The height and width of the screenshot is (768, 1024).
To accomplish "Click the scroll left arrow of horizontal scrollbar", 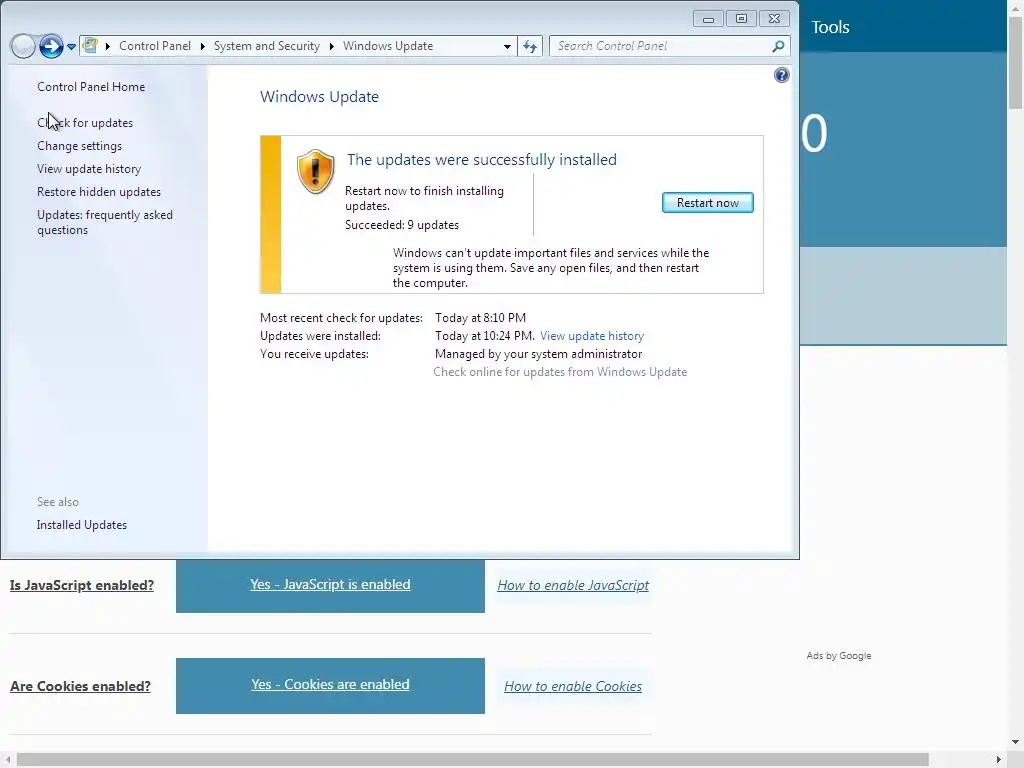I will (8, 760).
